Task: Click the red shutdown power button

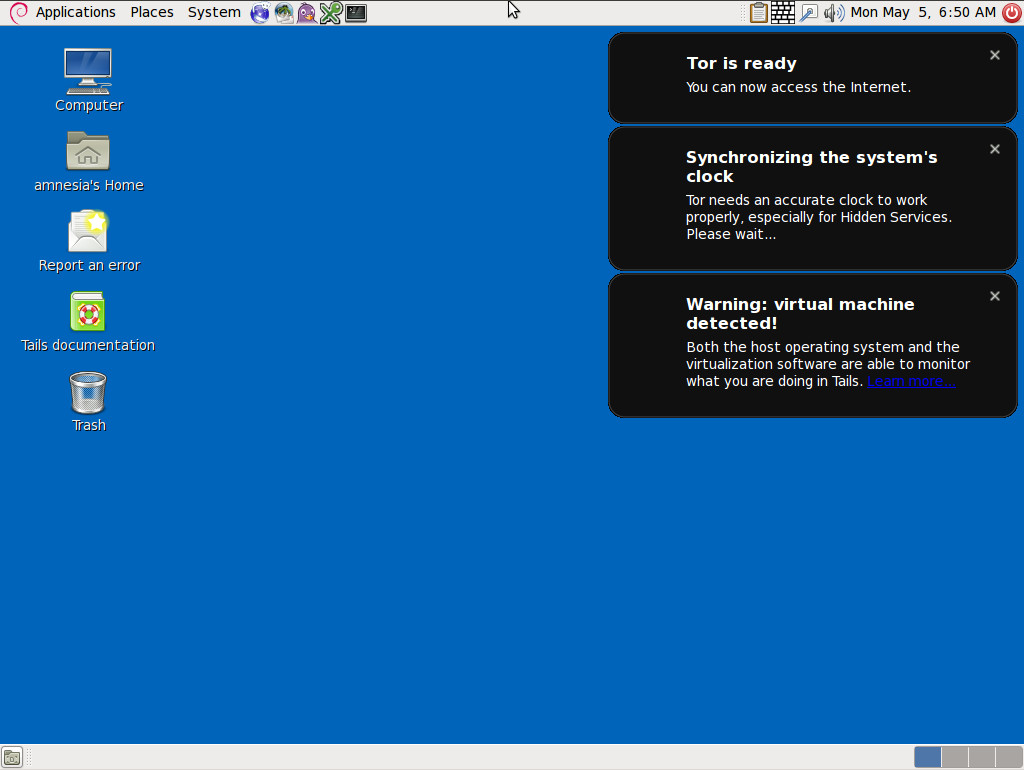Action: click(x=1012, y=12)
